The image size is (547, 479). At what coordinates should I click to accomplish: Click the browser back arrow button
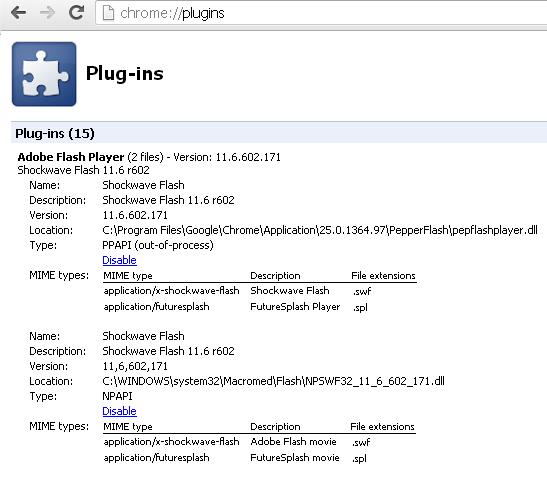[x=18, y=13]
